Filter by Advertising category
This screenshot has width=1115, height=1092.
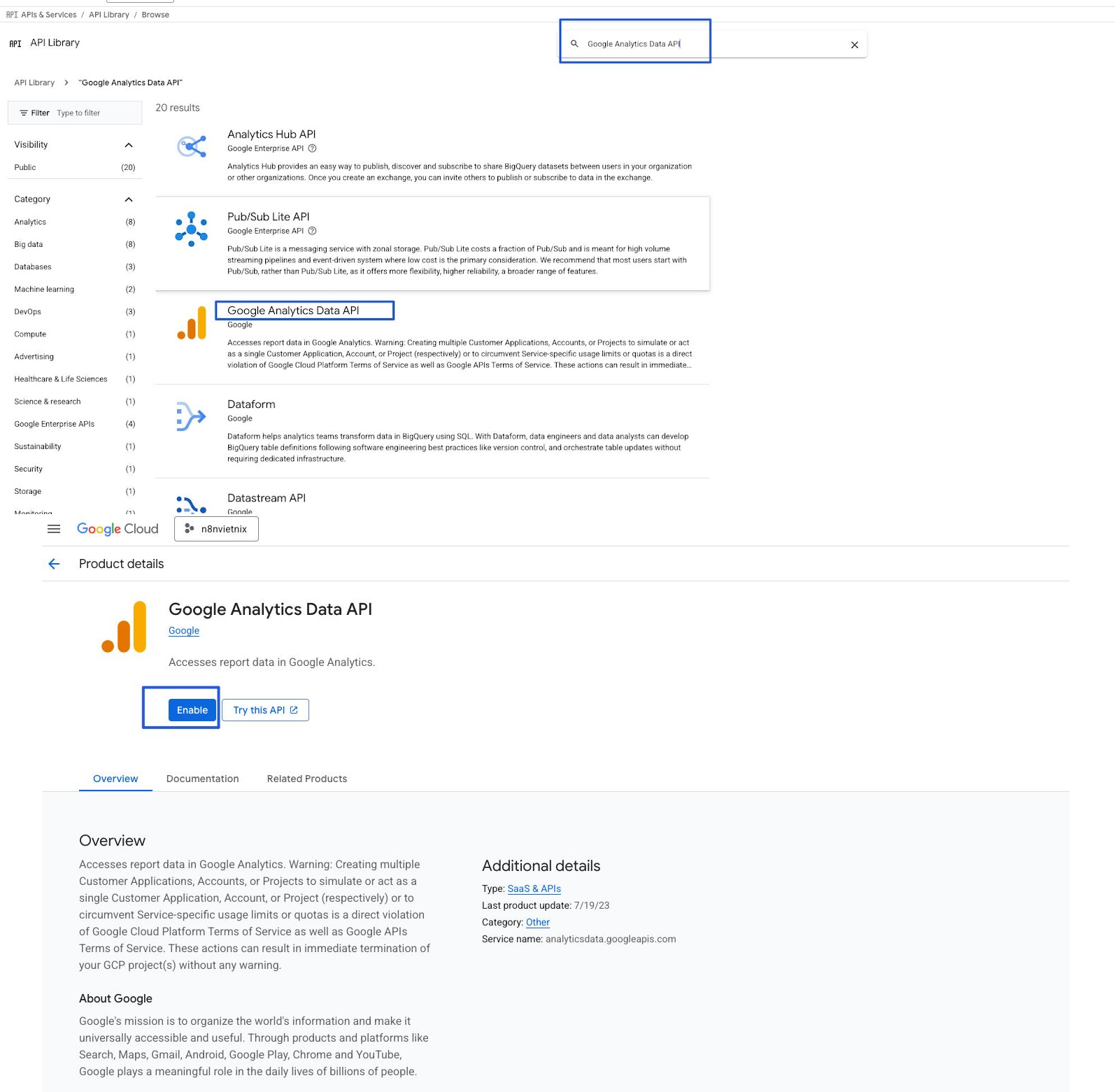(x=75, y=356)
